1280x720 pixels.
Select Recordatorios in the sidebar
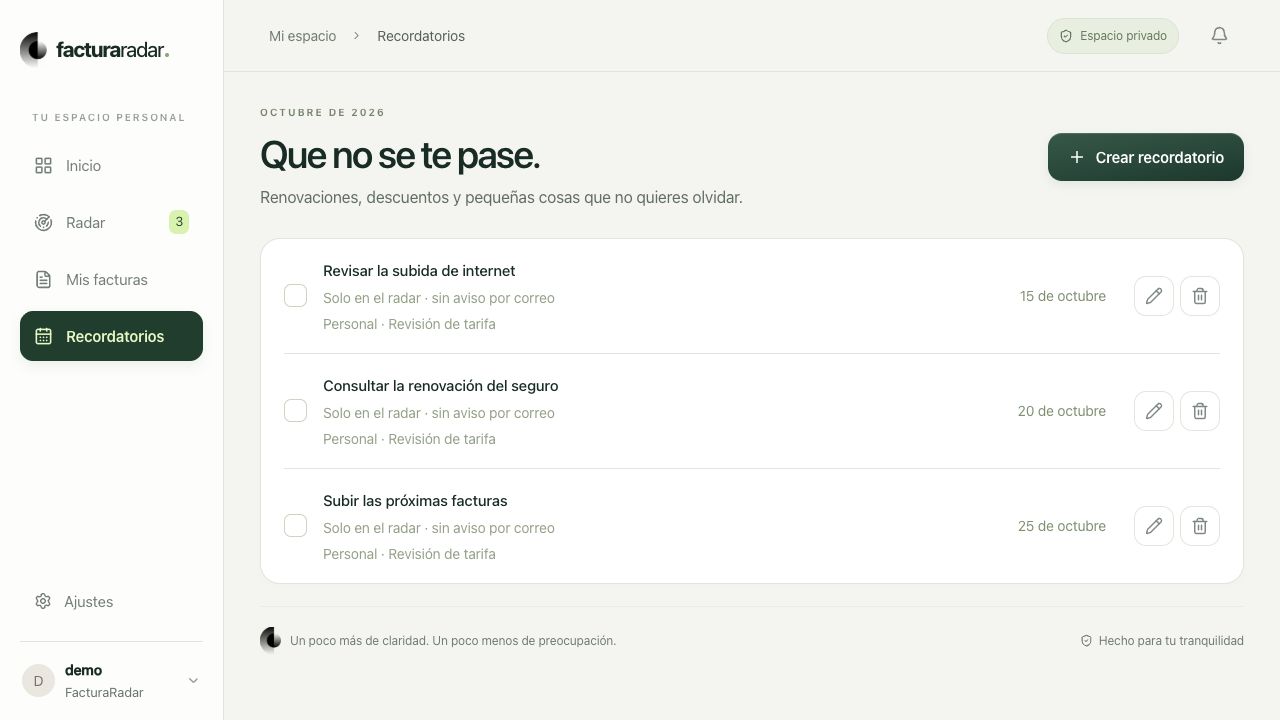pos(111,336)
